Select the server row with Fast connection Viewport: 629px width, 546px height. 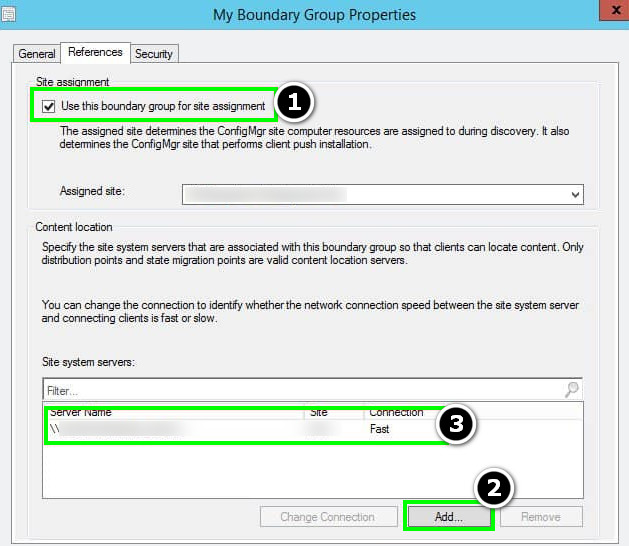pyautogui.click(x=313, y=429)
